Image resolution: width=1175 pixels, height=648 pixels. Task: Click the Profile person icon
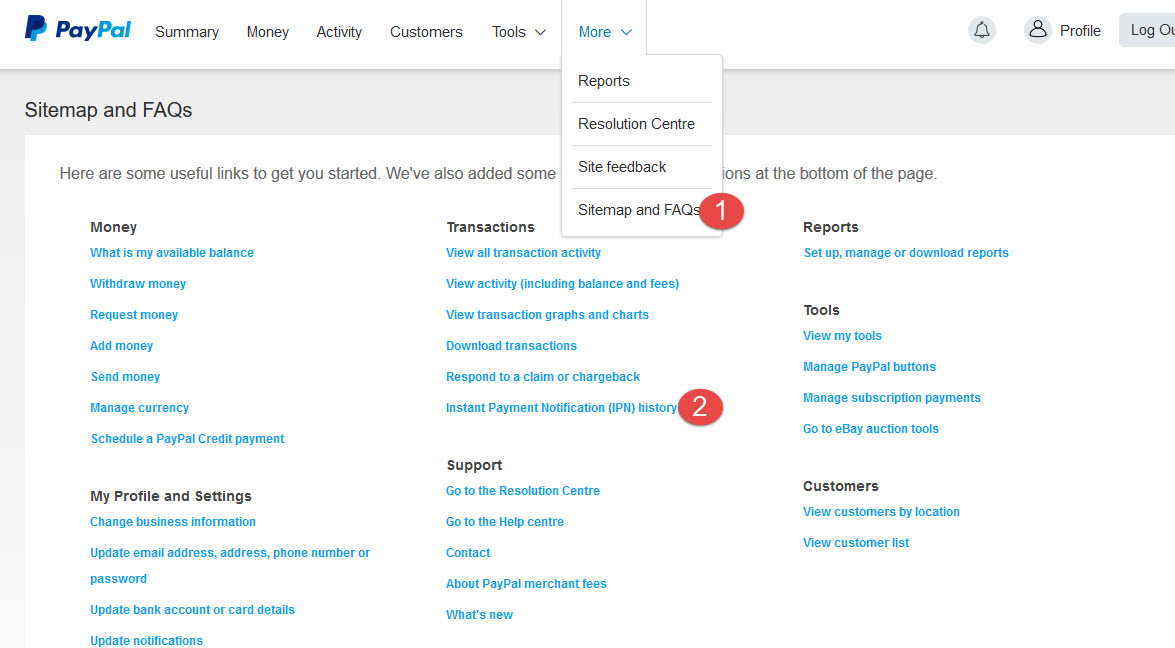[x=1037, y=30]
